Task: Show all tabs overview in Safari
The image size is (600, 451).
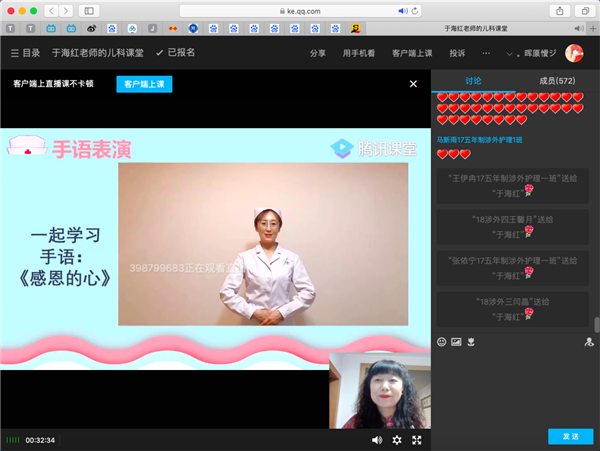Action: coord(585,11)
